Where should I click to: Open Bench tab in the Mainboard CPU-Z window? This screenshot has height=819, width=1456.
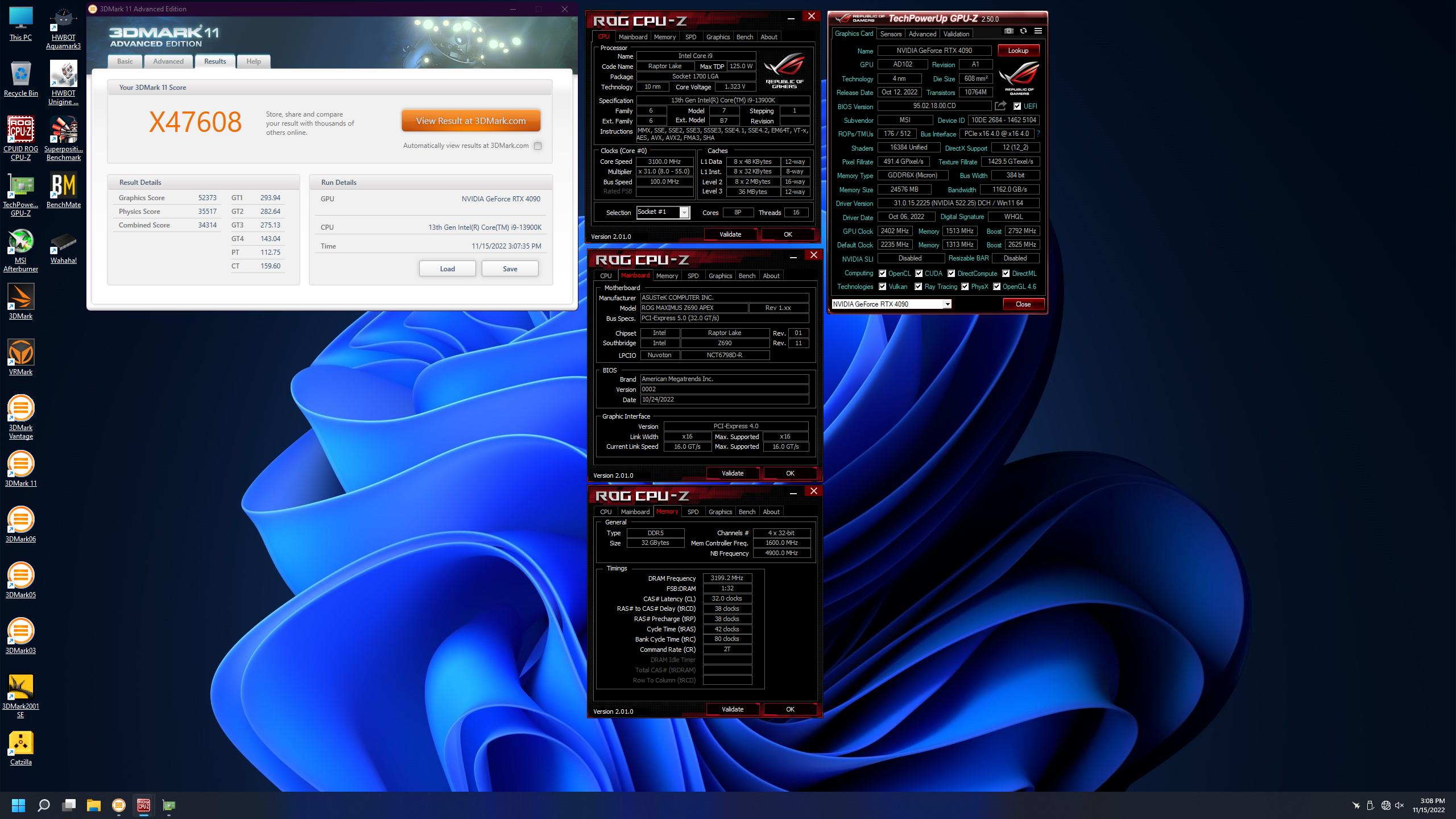pyautogui.click(x=747, y=276)
